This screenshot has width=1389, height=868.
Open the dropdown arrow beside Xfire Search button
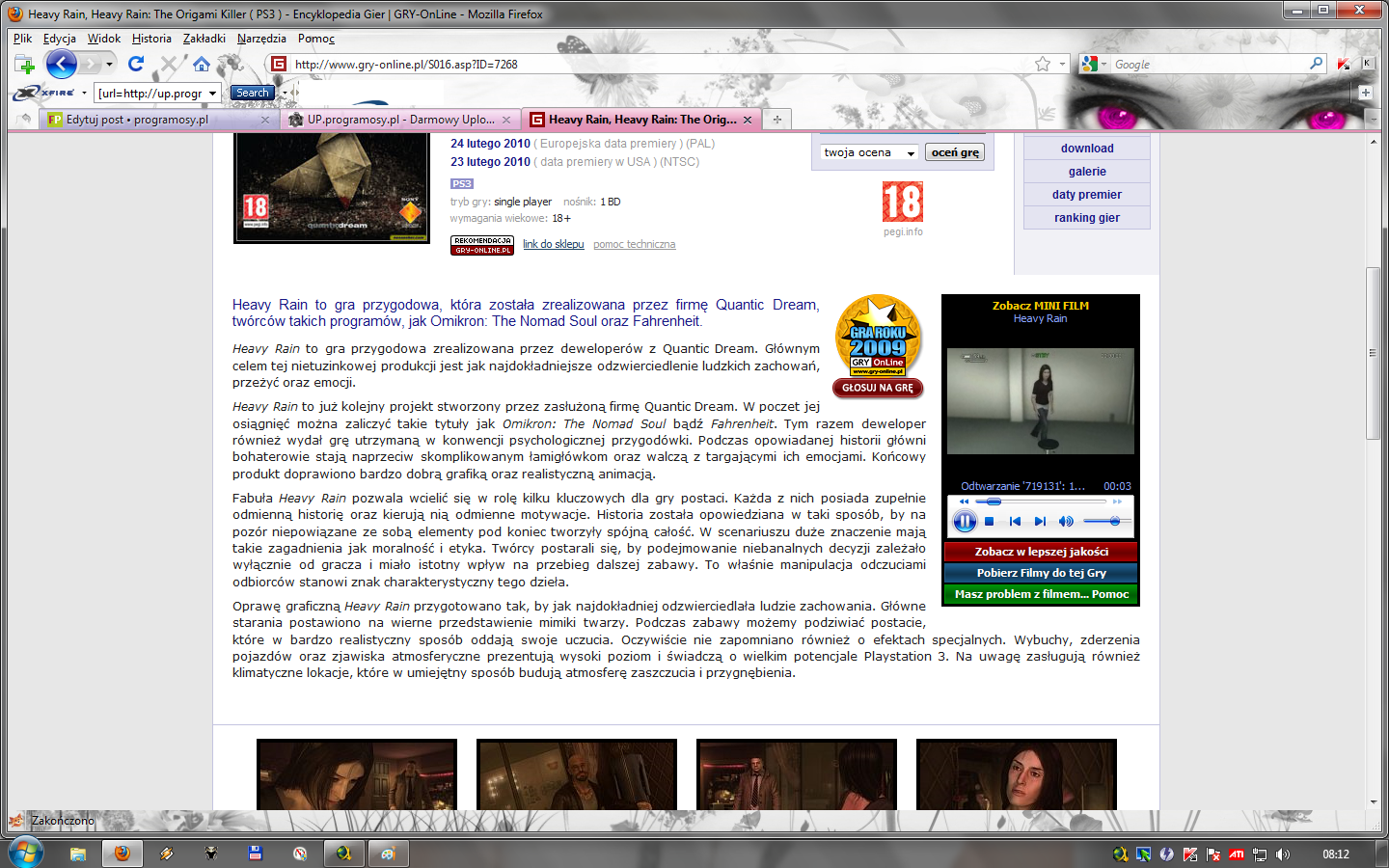click(284, 94)
